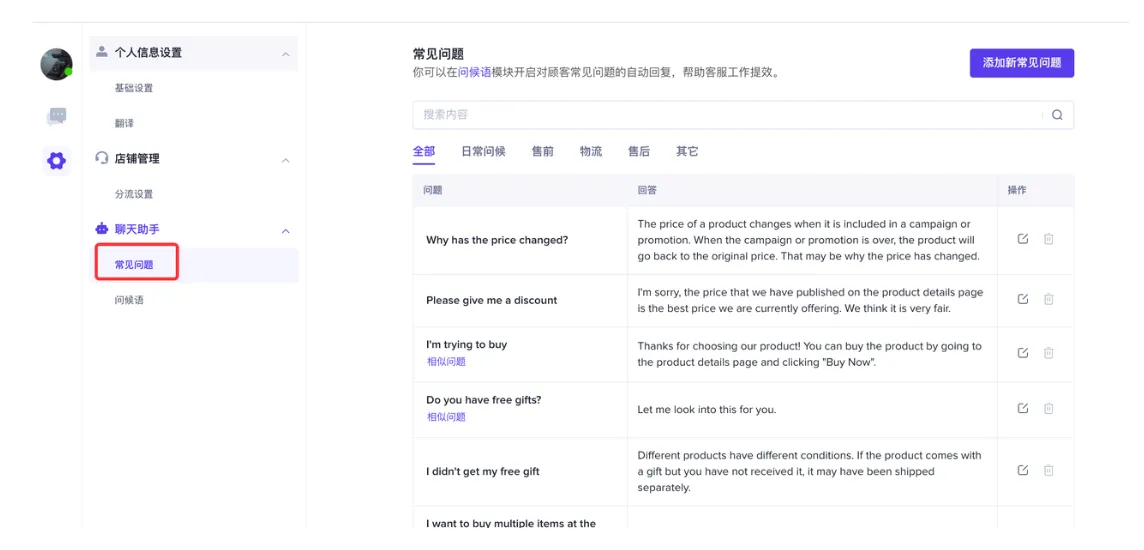Switch to the 其它 tab
The width and height of the screenshot is (1144, 550).
click(687, 151)
